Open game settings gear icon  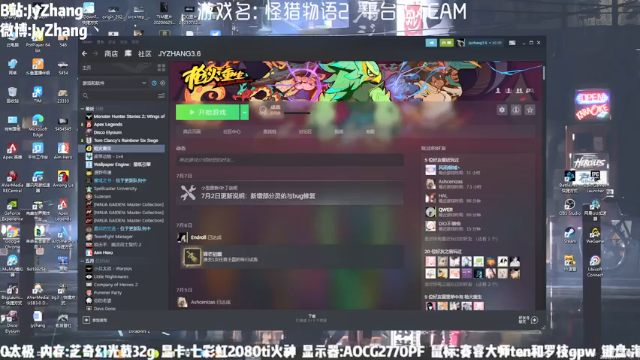(x=502, y=110)
